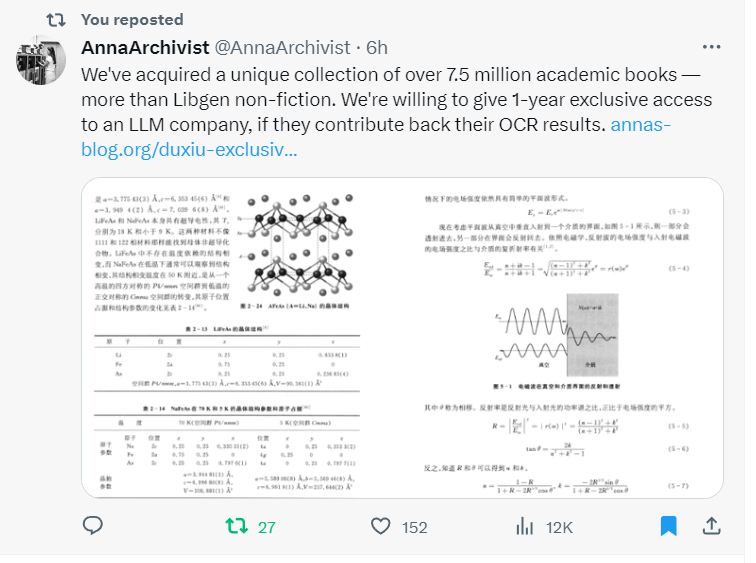
Task: Click the like count showing 152
Action: [414, 527]
